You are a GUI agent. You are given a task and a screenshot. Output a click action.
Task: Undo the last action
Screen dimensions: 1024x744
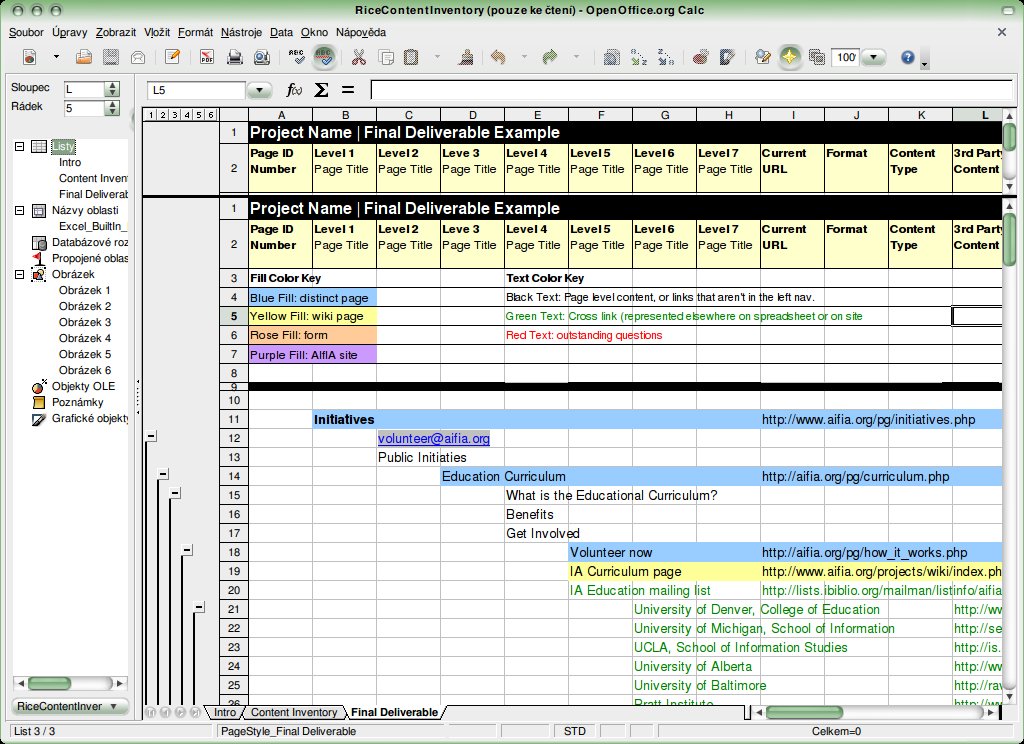pos(498,57)
